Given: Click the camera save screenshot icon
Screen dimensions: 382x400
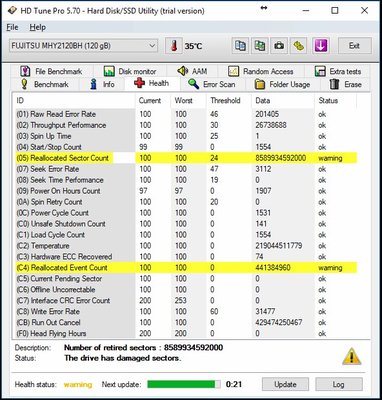Looking at the screenshot, I should tap(279, 46).
